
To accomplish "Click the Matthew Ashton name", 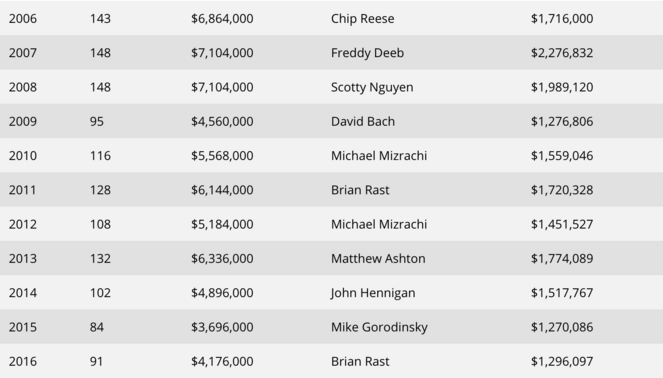I will click(378, 258).
